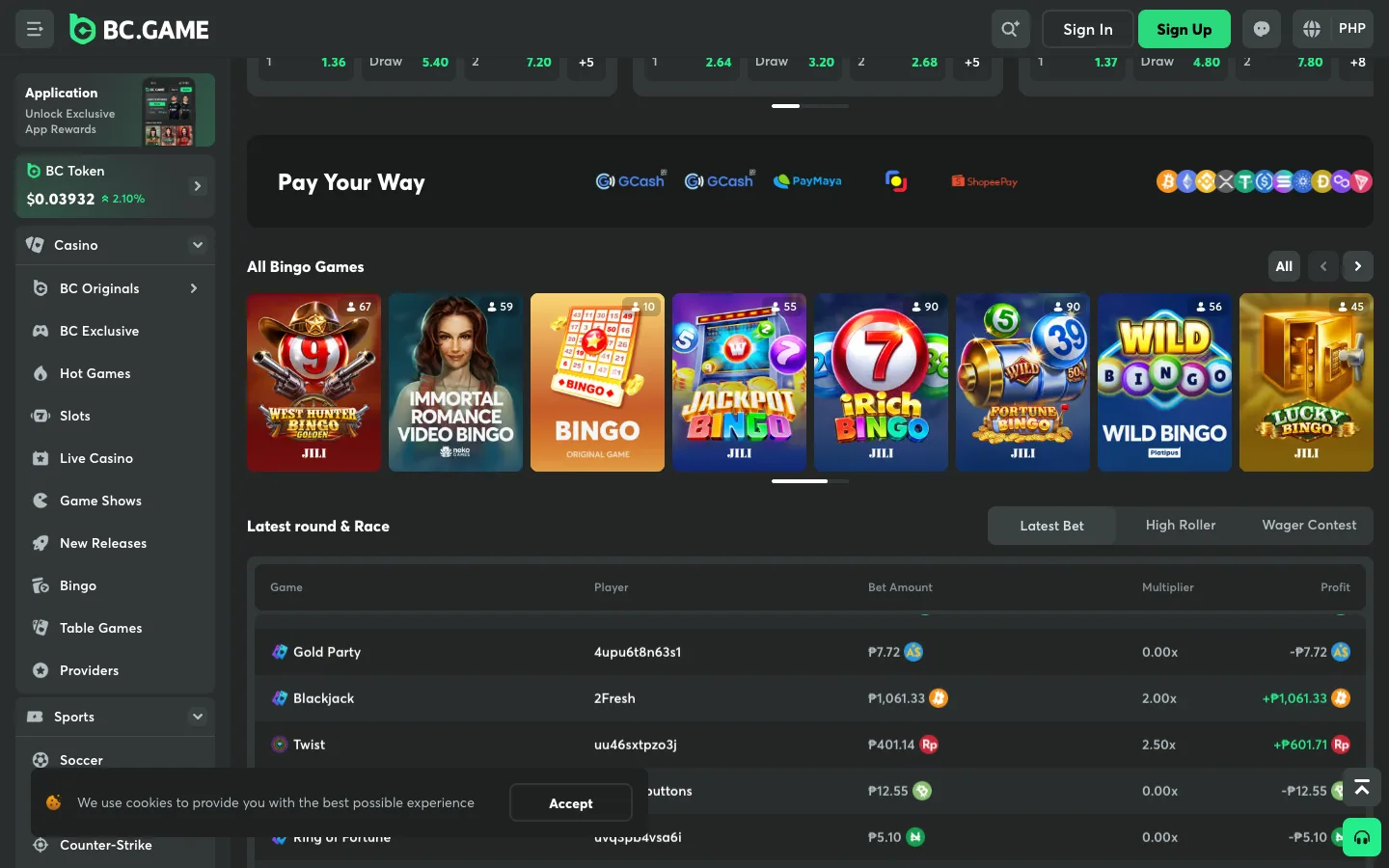This screenshot has height=868, width=1389.
Task: Click the BC Originals sidebar icon
Action: coord(41,288)
